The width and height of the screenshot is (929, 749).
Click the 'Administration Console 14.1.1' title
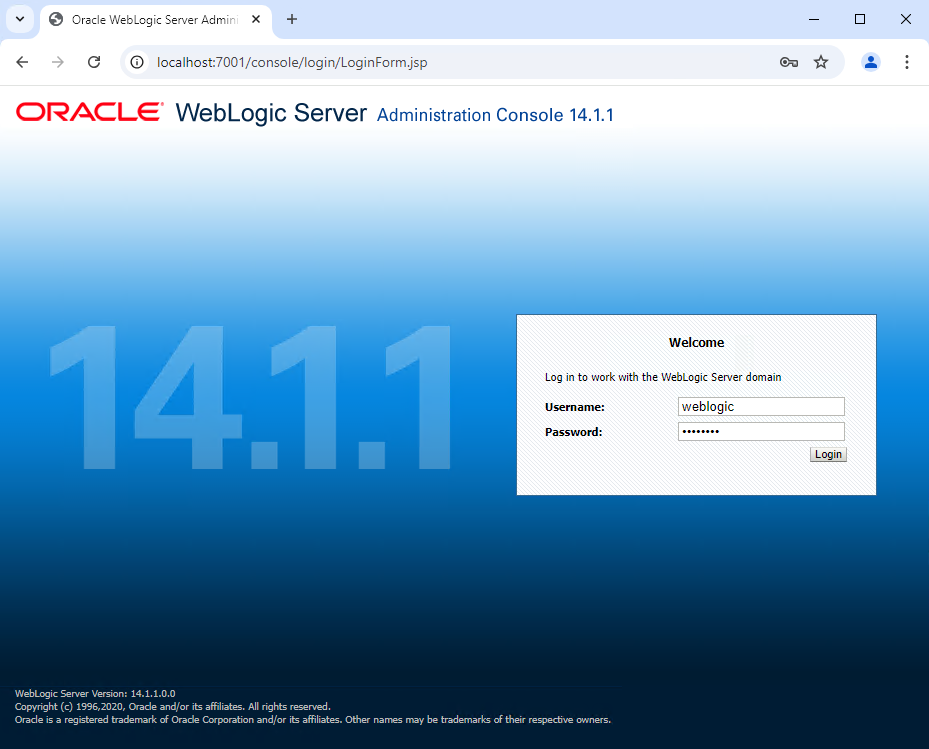click(495, 115)
